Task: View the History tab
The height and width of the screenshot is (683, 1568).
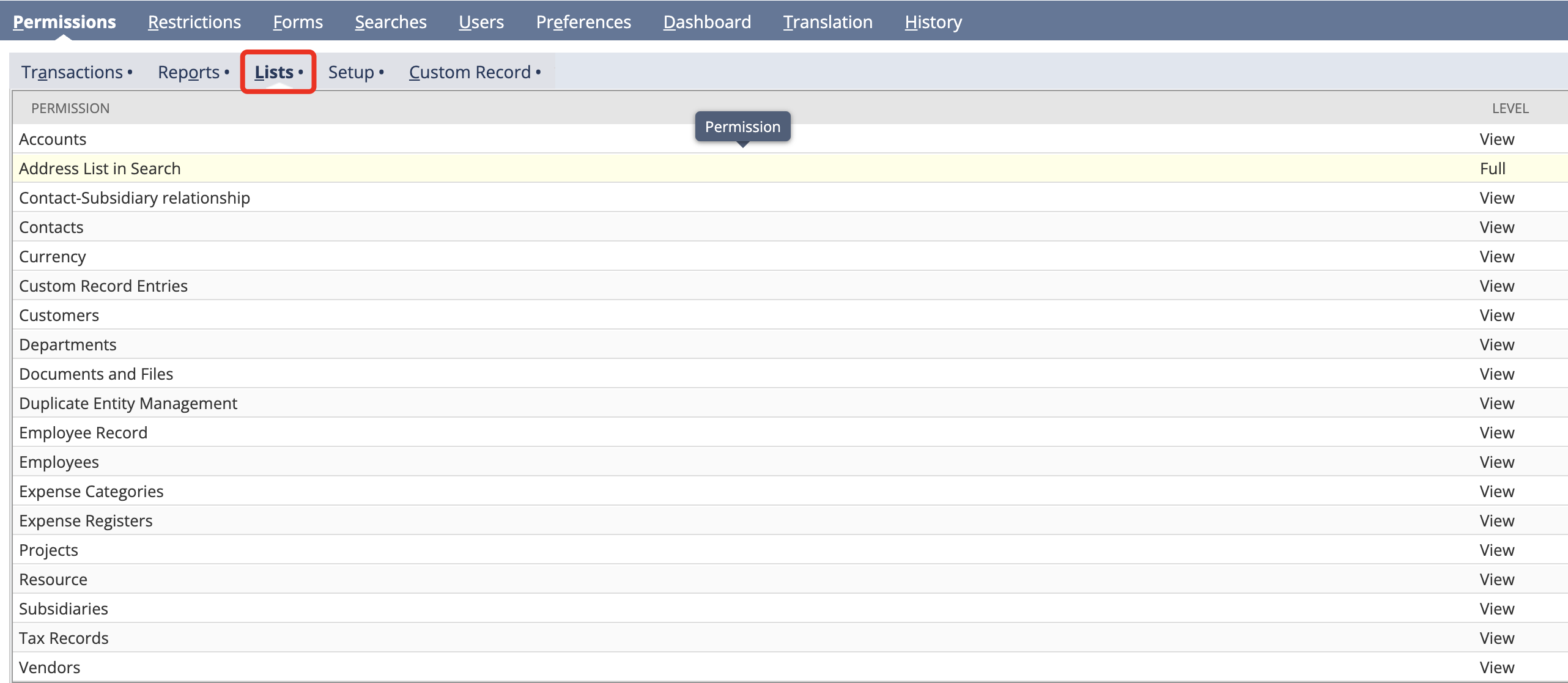Action: tap(933, 22)
